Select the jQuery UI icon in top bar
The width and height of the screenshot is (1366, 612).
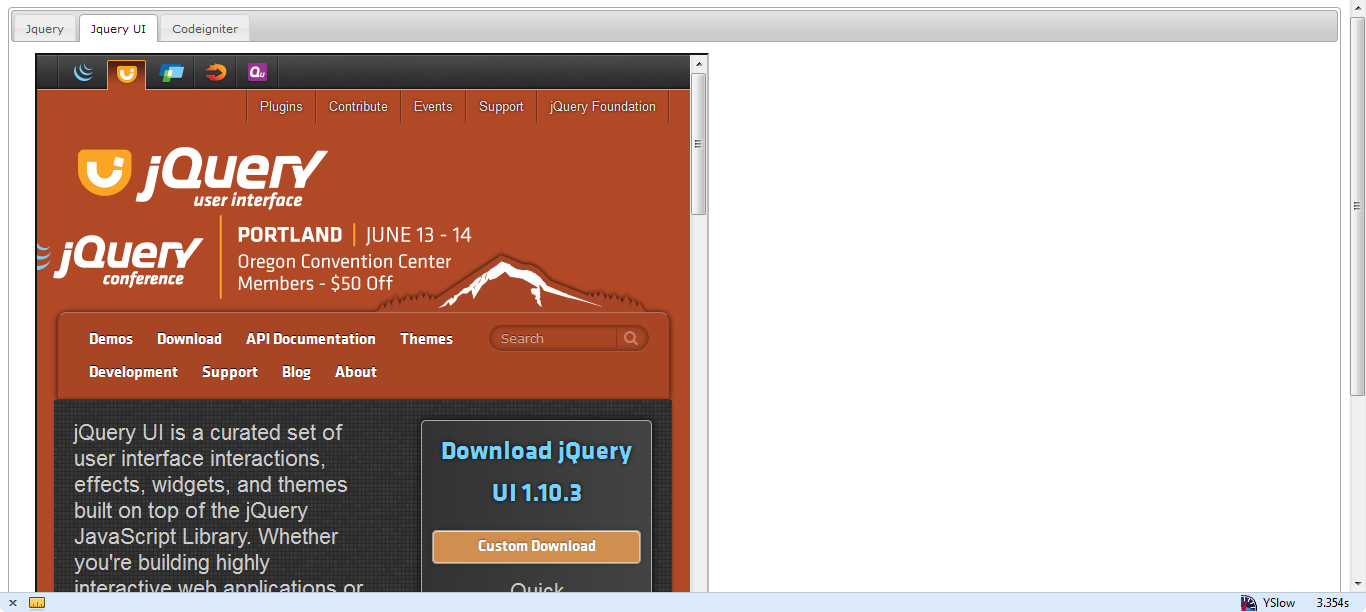coord(127,73)
